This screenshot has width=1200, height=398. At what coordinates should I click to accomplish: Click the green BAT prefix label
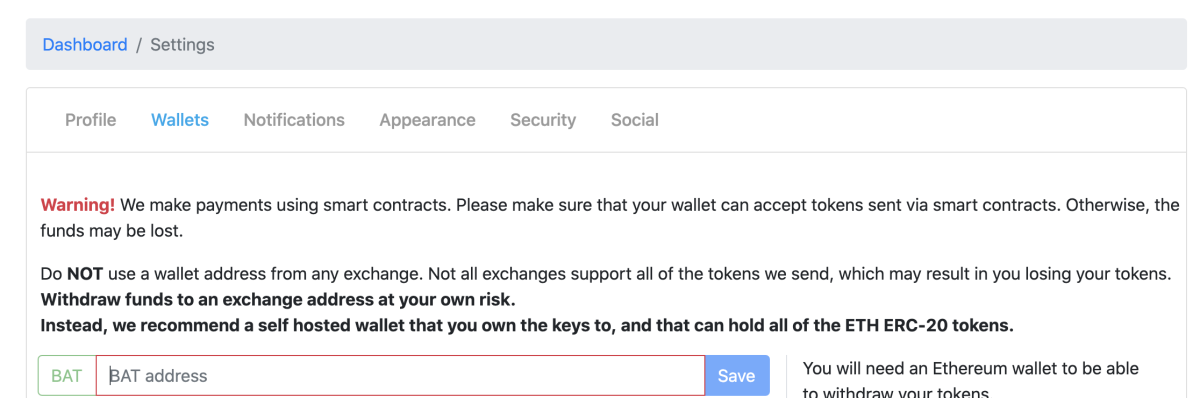(x=67, y=376)
